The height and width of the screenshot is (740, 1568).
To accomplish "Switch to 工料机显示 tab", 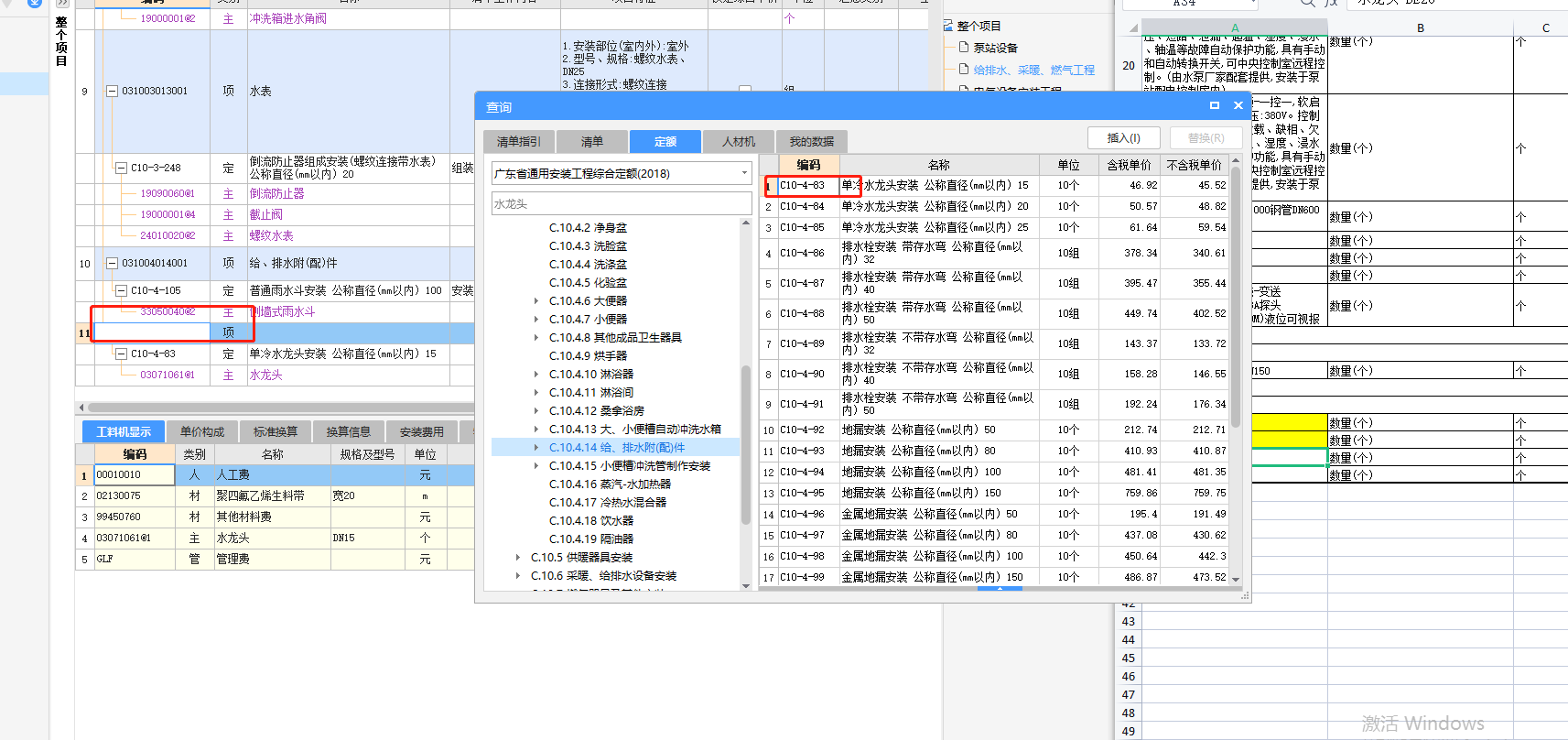I will pyautogui.click(x=124, y=431).
